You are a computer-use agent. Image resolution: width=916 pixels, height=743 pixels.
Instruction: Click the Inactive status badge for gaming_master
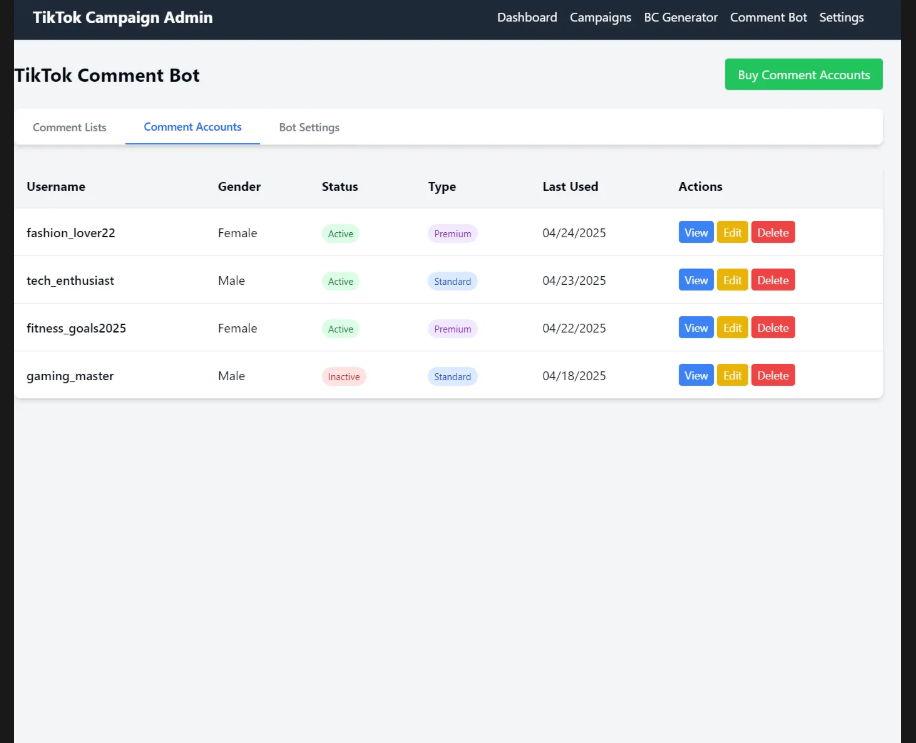(x=343, y=377)
